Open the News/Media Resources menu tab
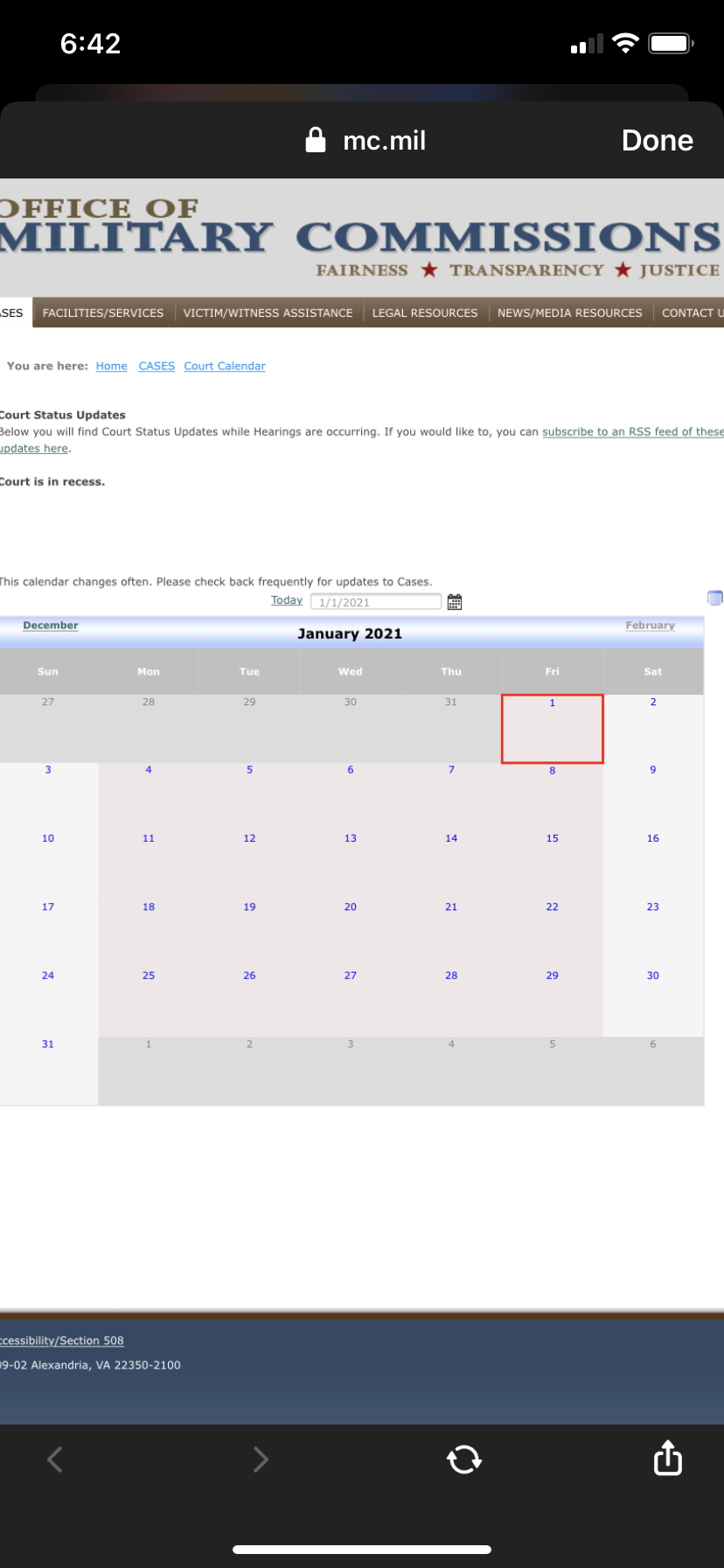This screenshot has height=1568, width=724. tap(570, 312)
